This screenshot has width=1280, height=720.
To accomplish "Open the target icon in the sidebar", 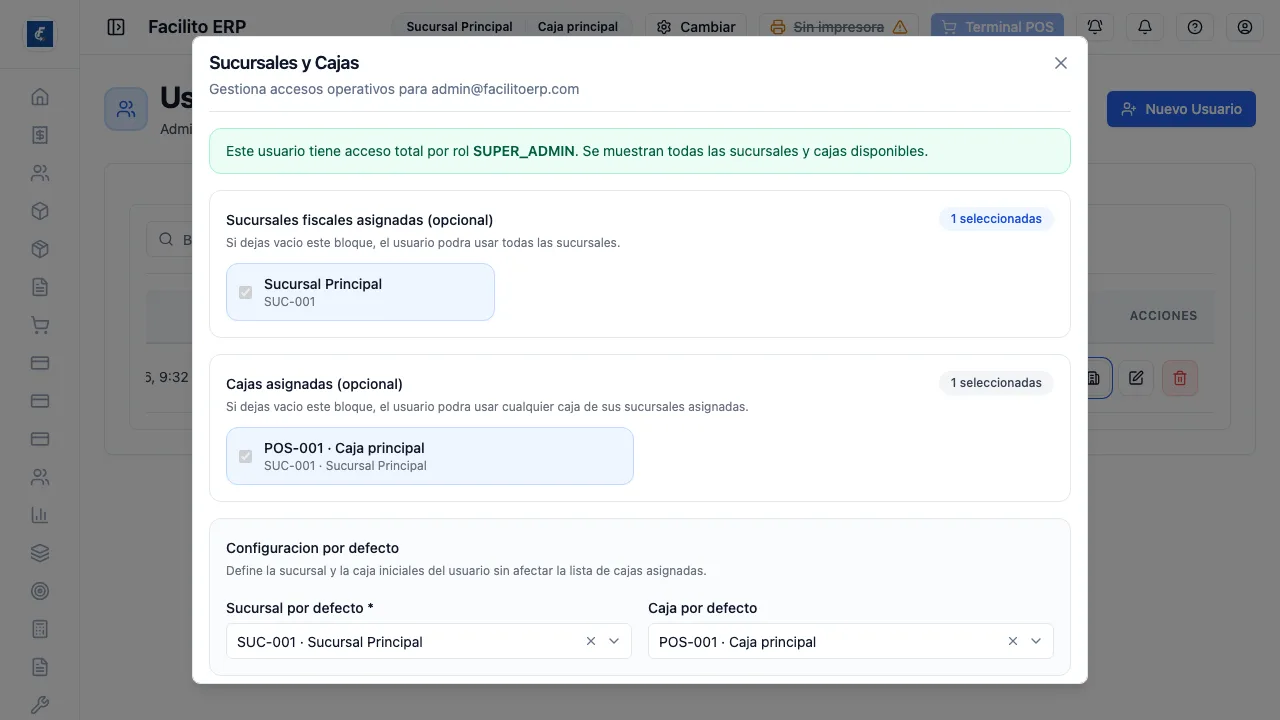I will (40, 591).
